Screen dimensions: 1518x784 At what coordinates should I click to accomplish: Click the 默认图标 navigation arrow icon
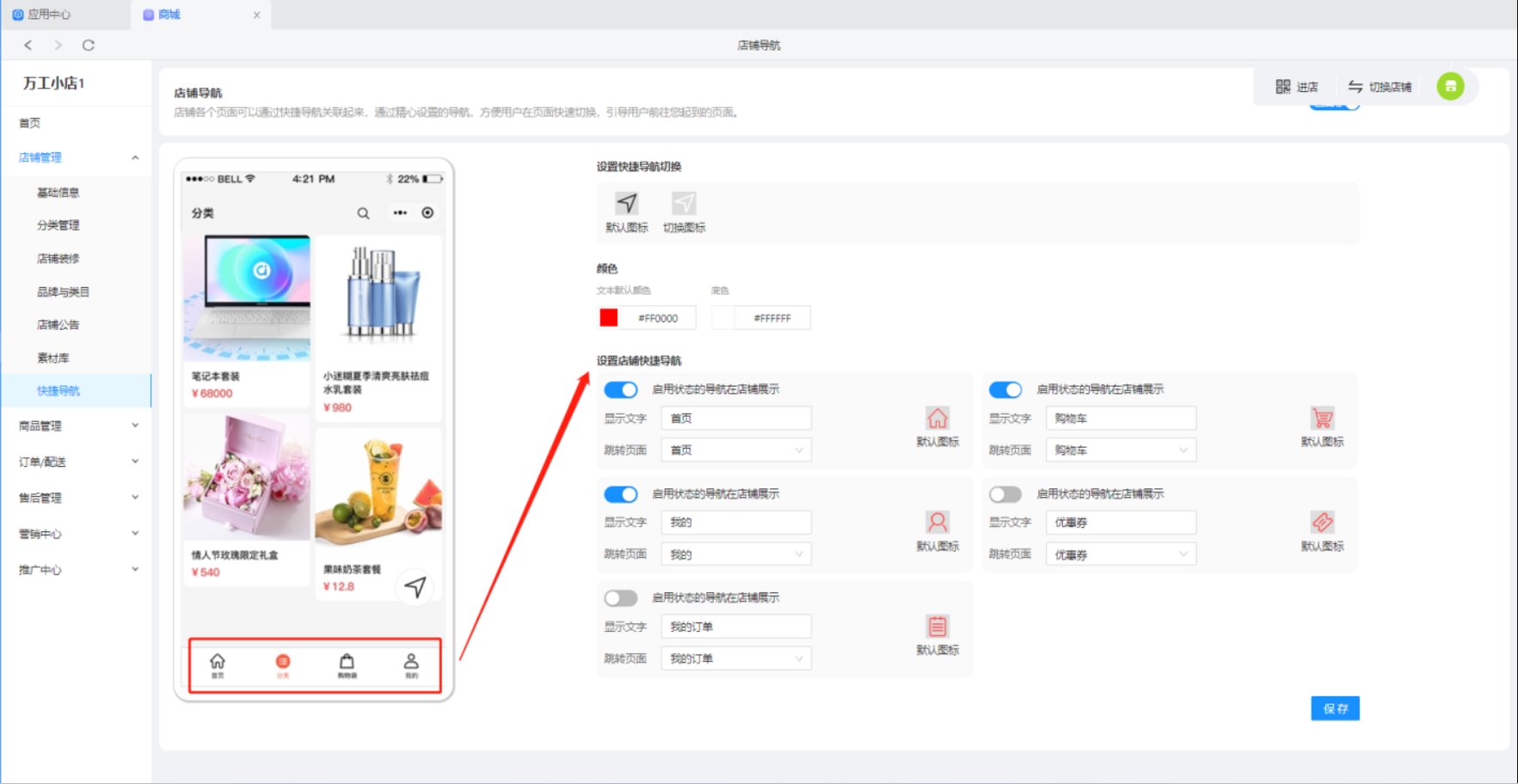tap(626, 204)
